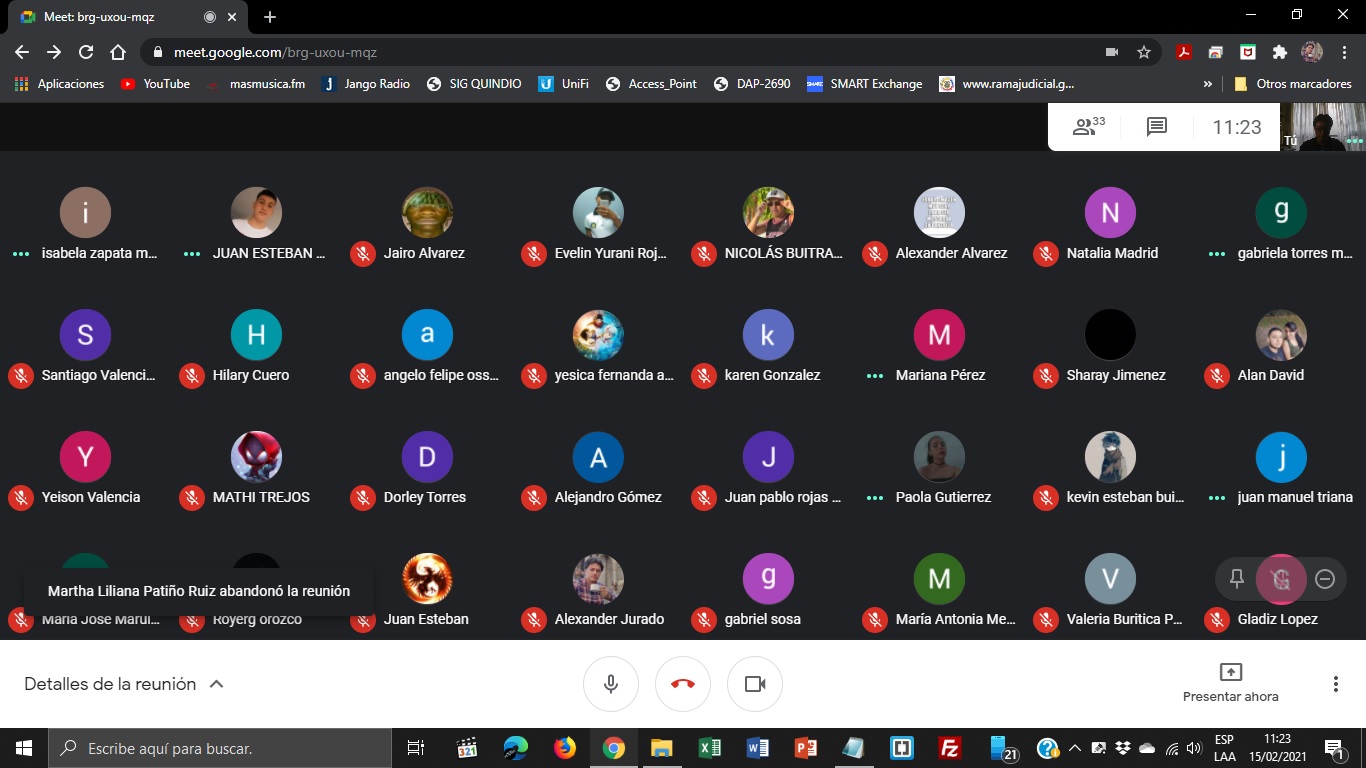Click Present now screen-share icon
The image size is (1366, 768).
click(x=1230, y=672)
